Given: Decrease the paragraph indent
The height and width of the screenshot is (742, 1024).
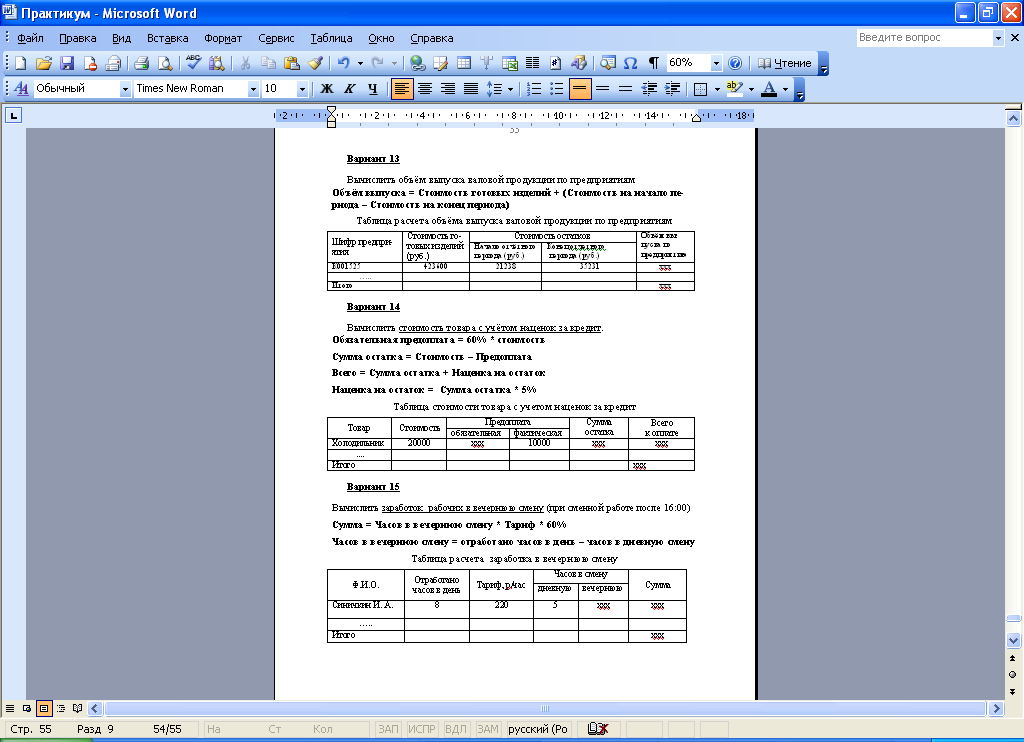Looking at the screenshot, I should 649,88.
